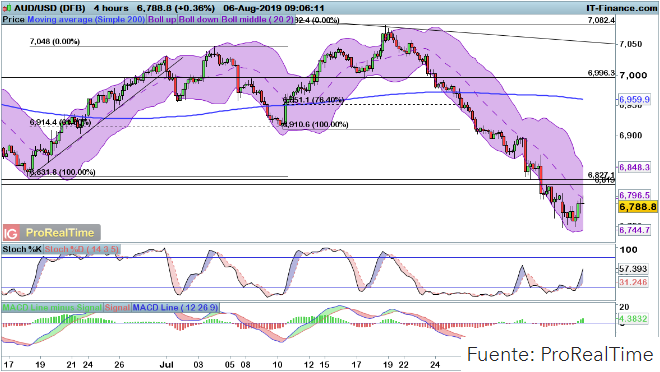Click the red stochastic value 31.246
Image resolution: width=660 pixels, height=372 pixels.
coord(633,282)
